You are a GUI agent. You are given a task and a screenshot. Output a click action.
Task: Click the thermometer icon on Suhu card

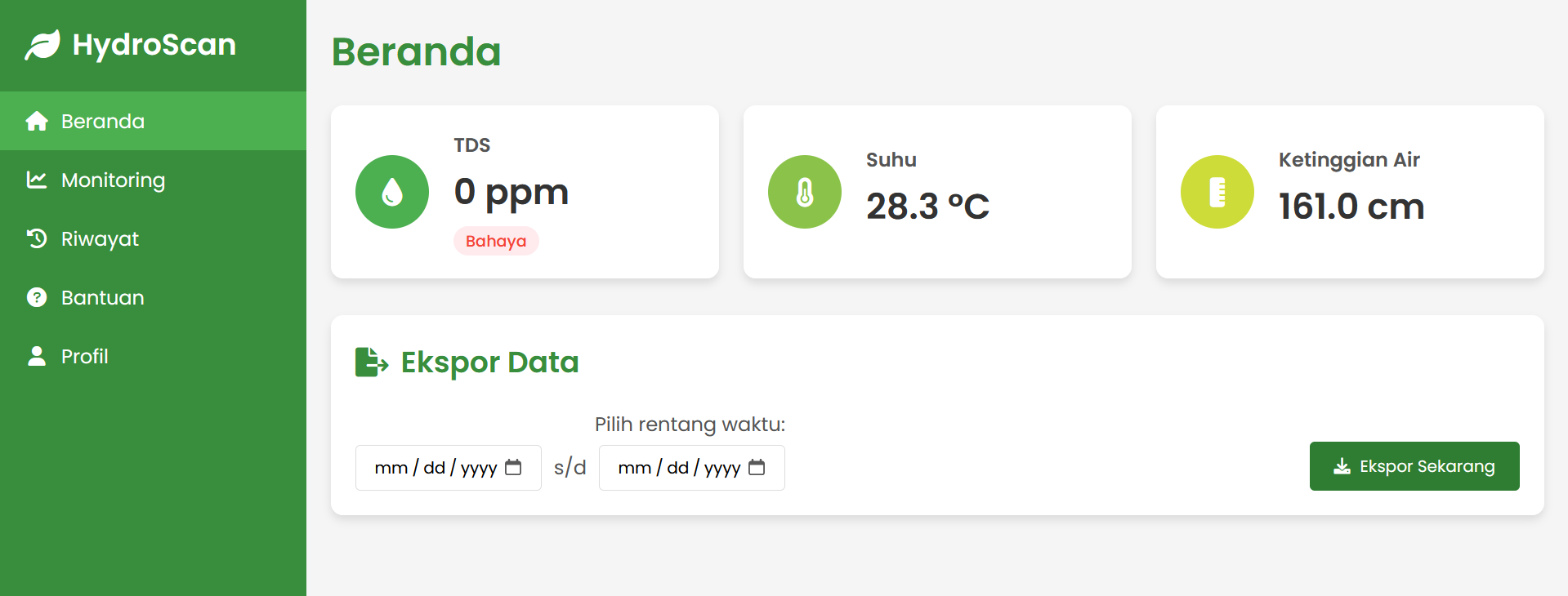804,191
